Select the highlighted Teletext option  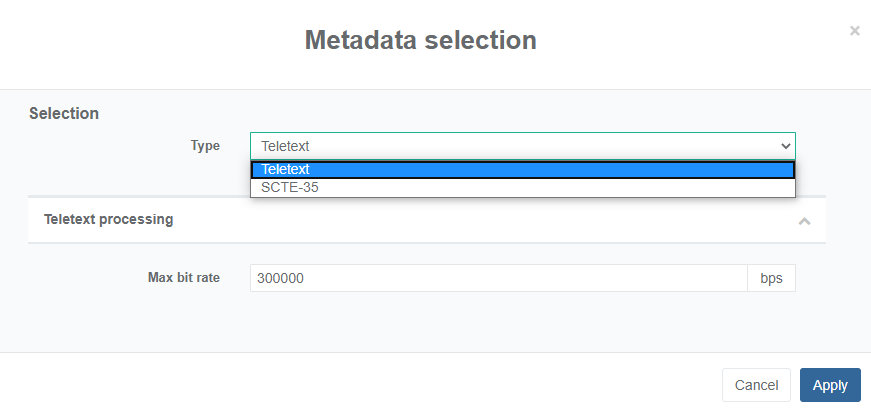coord(522,169)
